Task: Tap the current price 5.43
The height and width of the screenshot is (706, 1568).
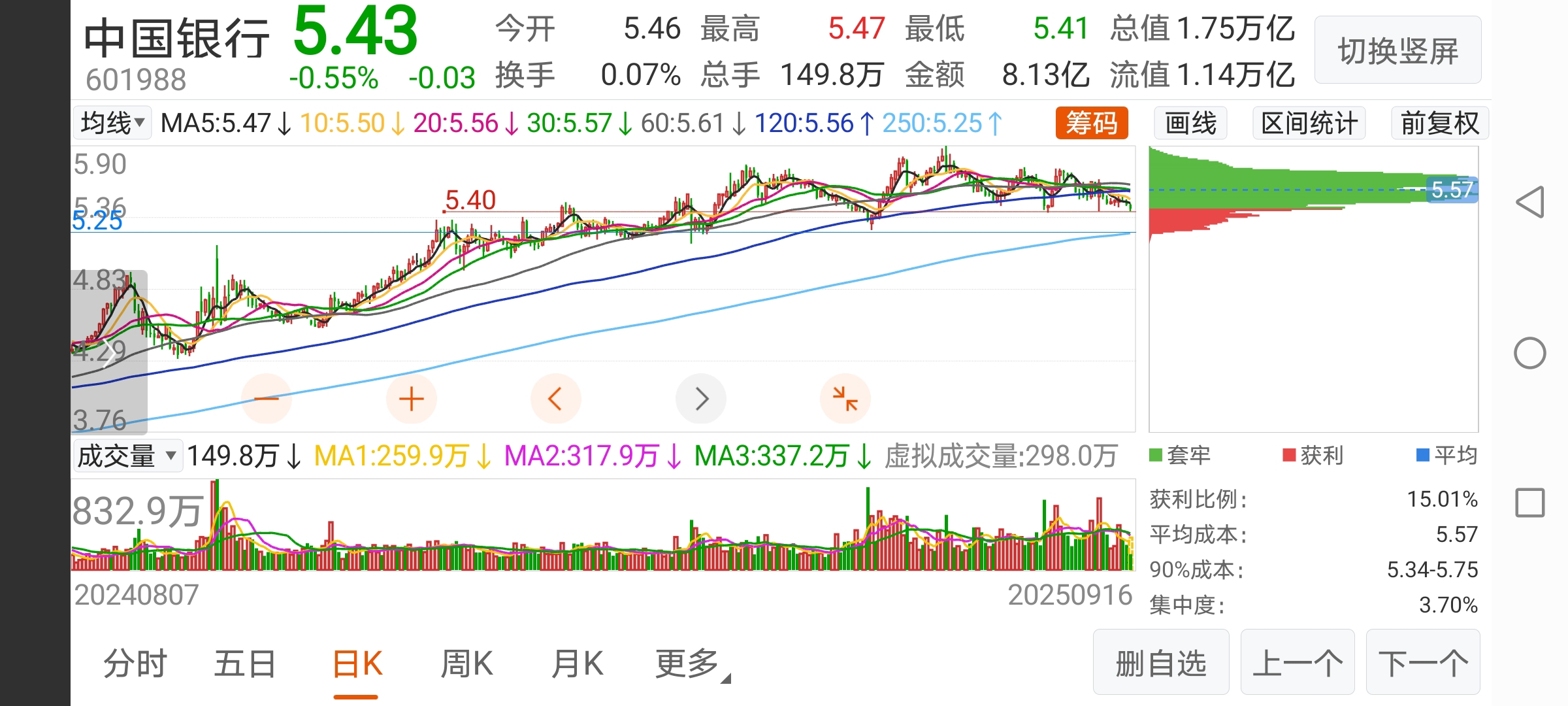Action: click(x=355, y=30)
